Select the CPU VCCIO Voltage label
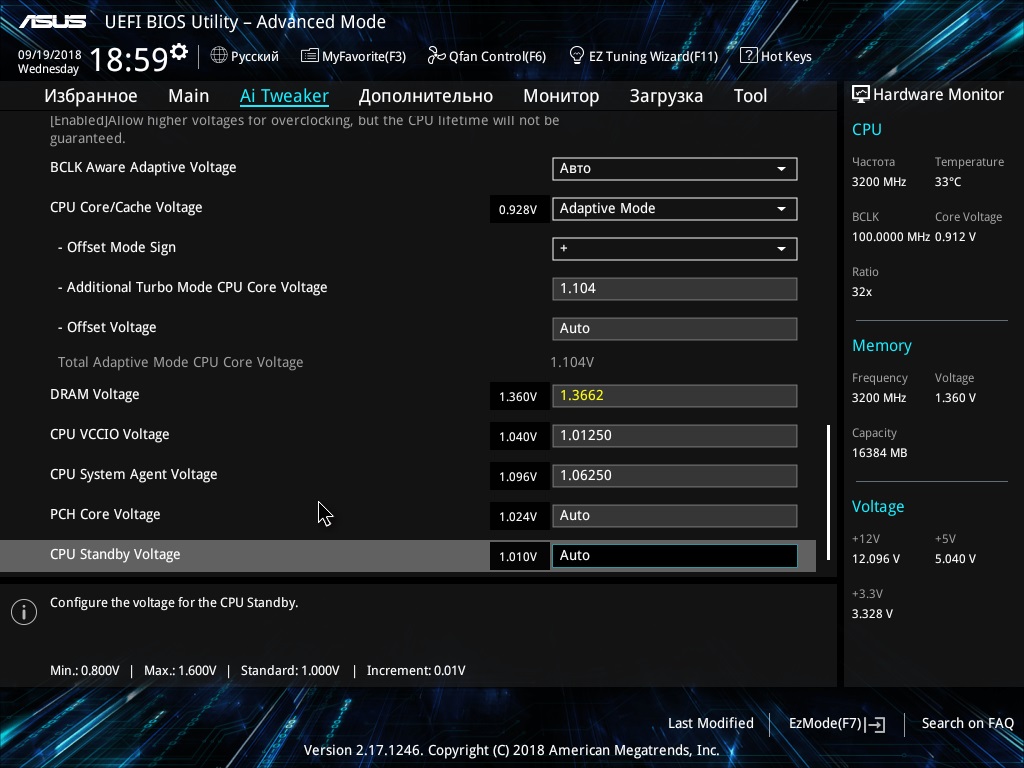Viewport: 1024px width, 768px height. click(110, 434)
